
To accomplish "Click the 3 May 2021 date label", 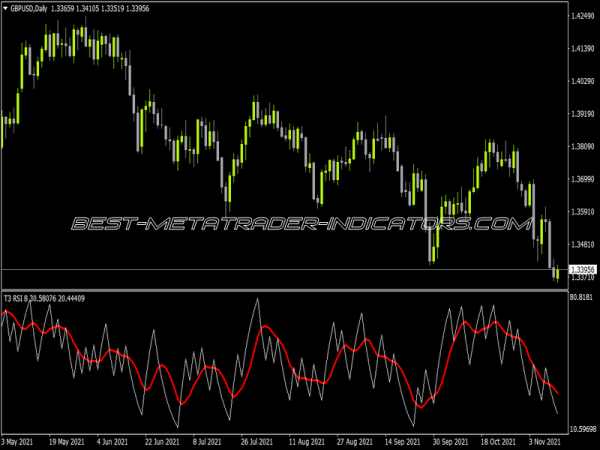I will coord(18,442).
